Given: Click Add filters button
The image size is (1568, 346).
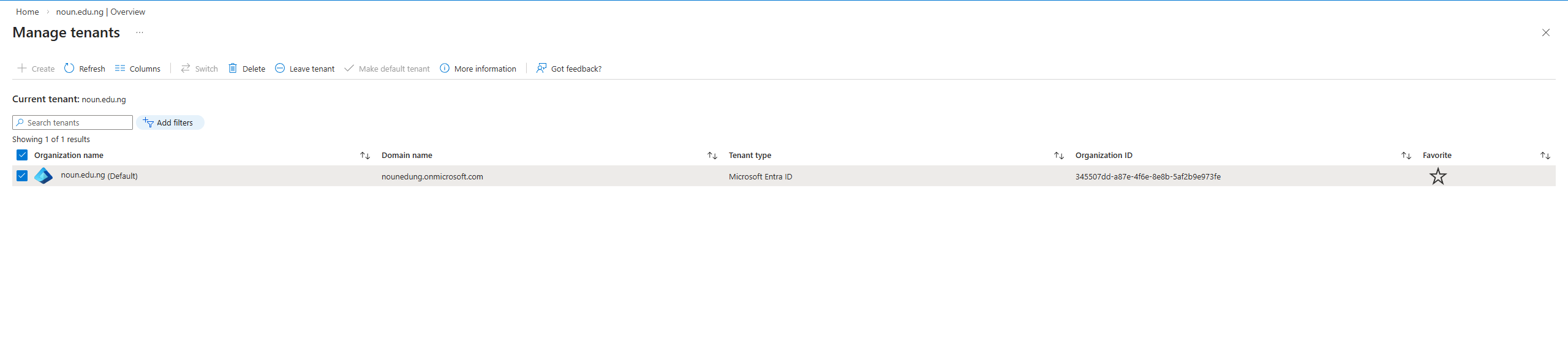Looking at the screenshot, I should pyautogui.click(x=170, y=122).
